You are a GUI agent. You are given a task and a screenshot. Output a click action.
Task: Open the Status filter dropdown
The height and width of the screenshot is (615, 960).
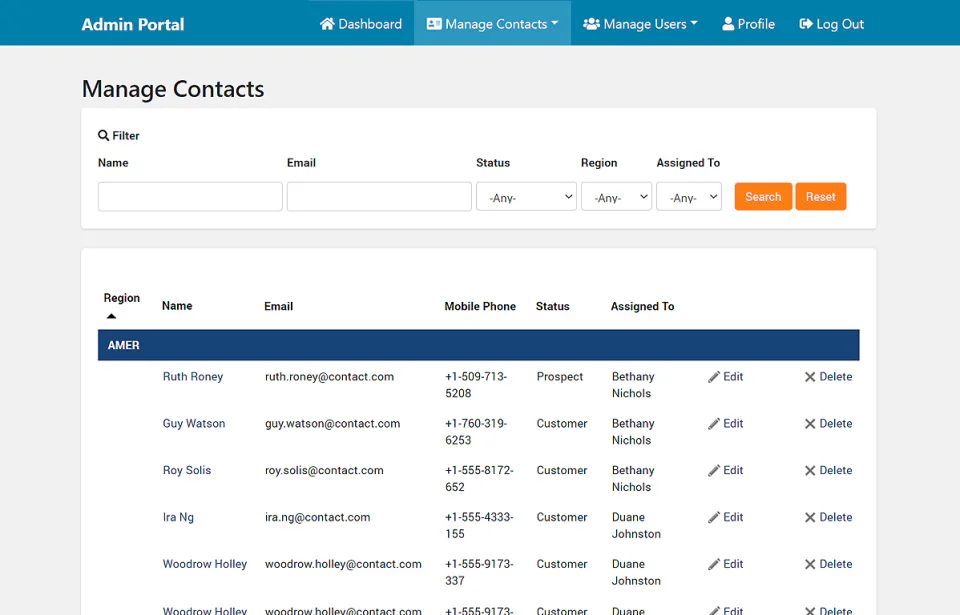tap(526, 197)
